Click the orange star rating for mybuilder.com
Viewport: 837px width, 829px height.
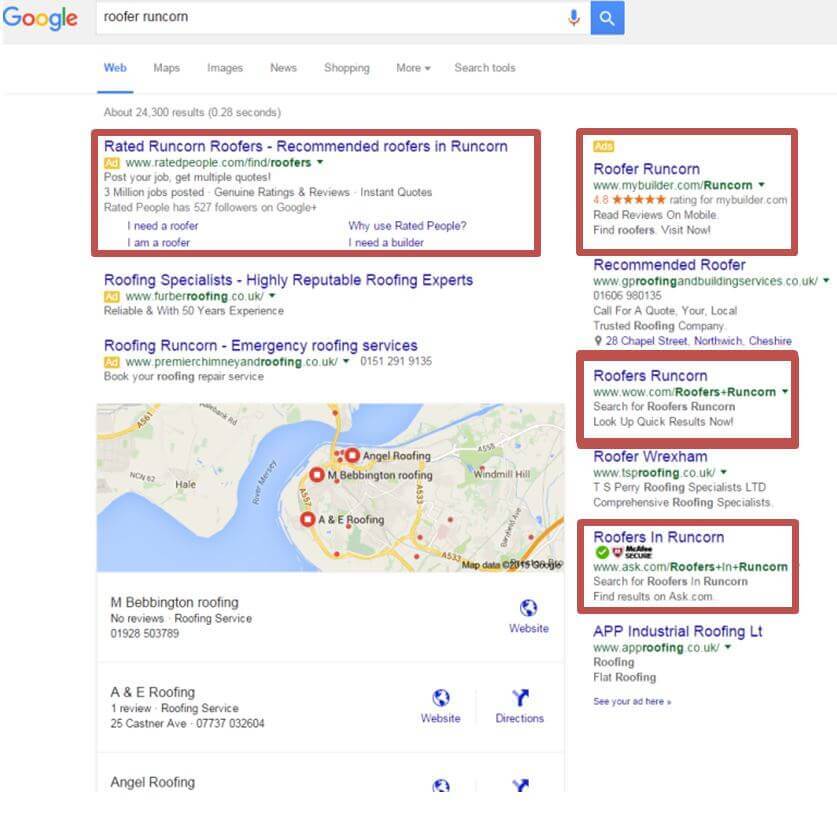click(639, 200)
